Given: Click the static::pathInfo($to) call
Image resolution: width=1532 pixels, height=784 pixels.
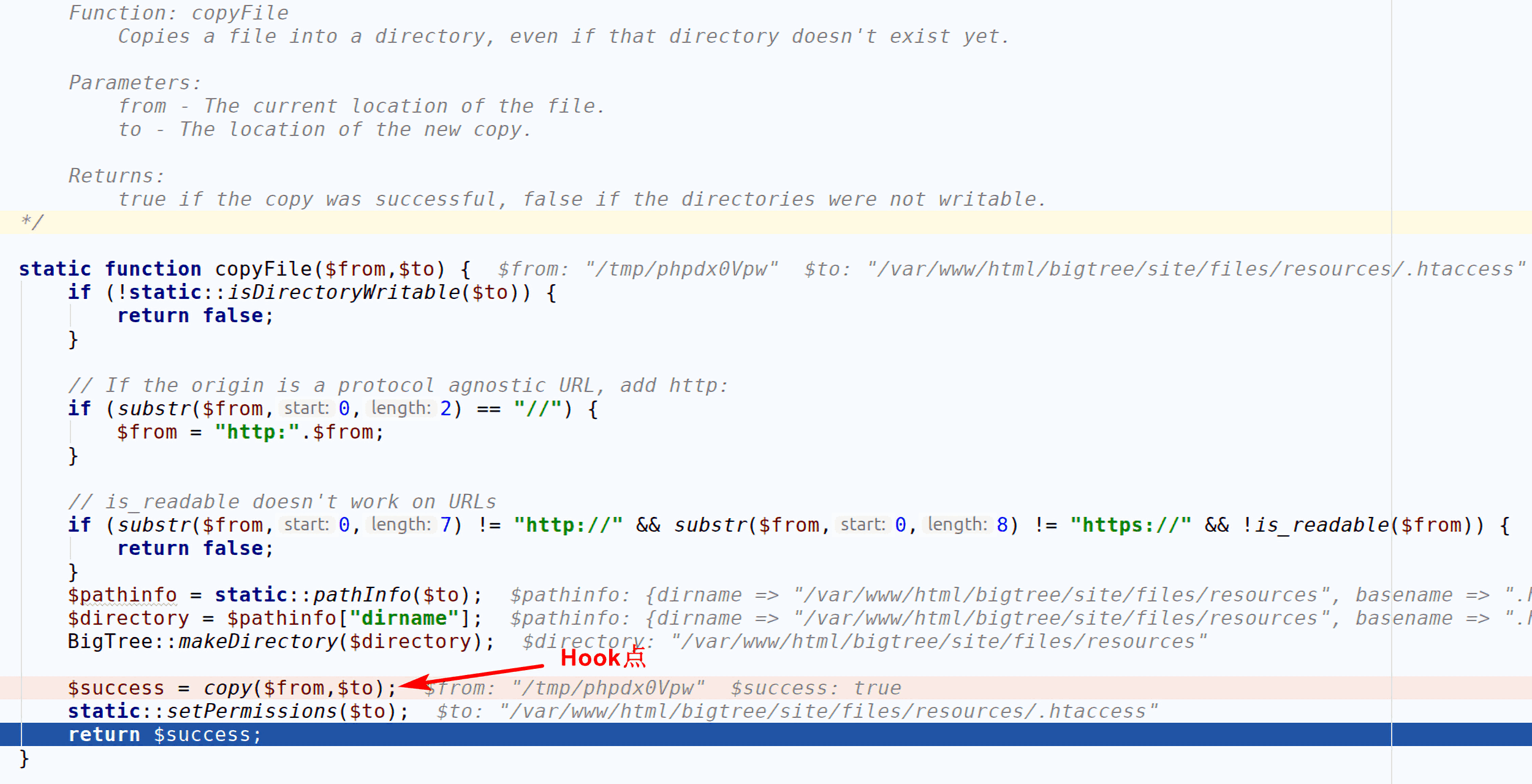Looking at the screenshot, I should [x=342, y=595].
